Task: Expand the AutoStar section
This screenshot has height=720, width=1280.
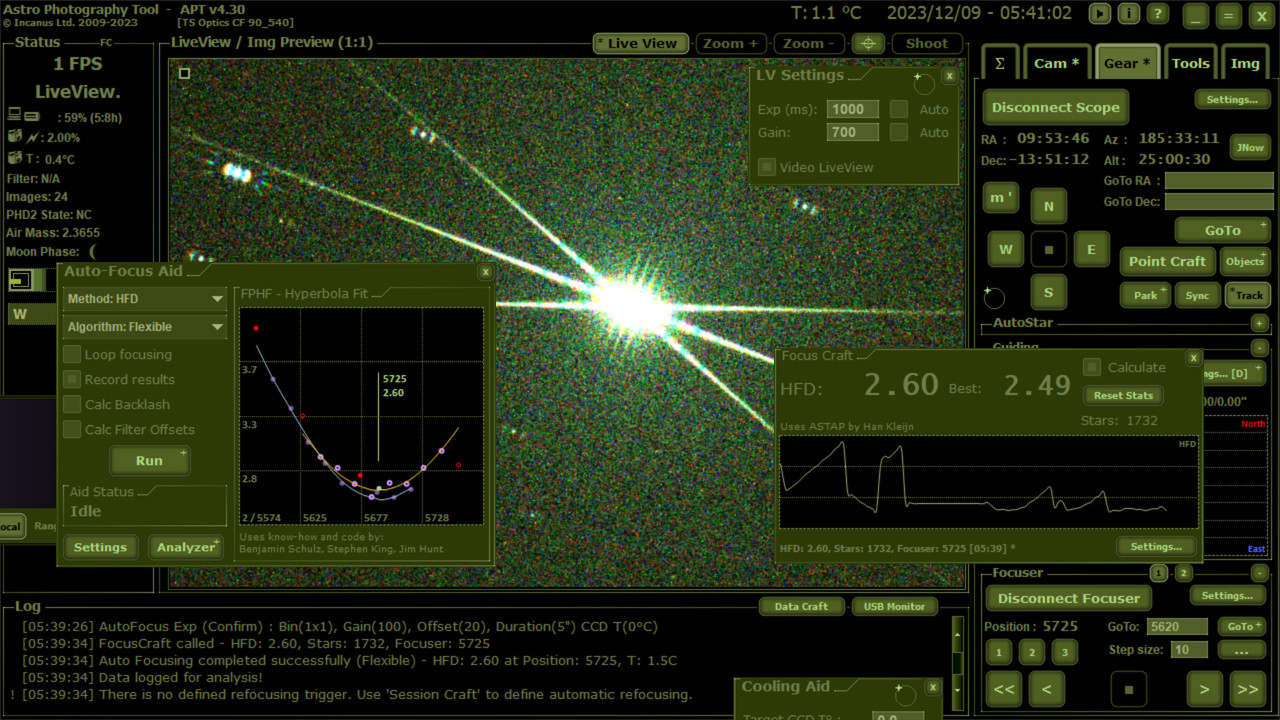Action: 1259,323
